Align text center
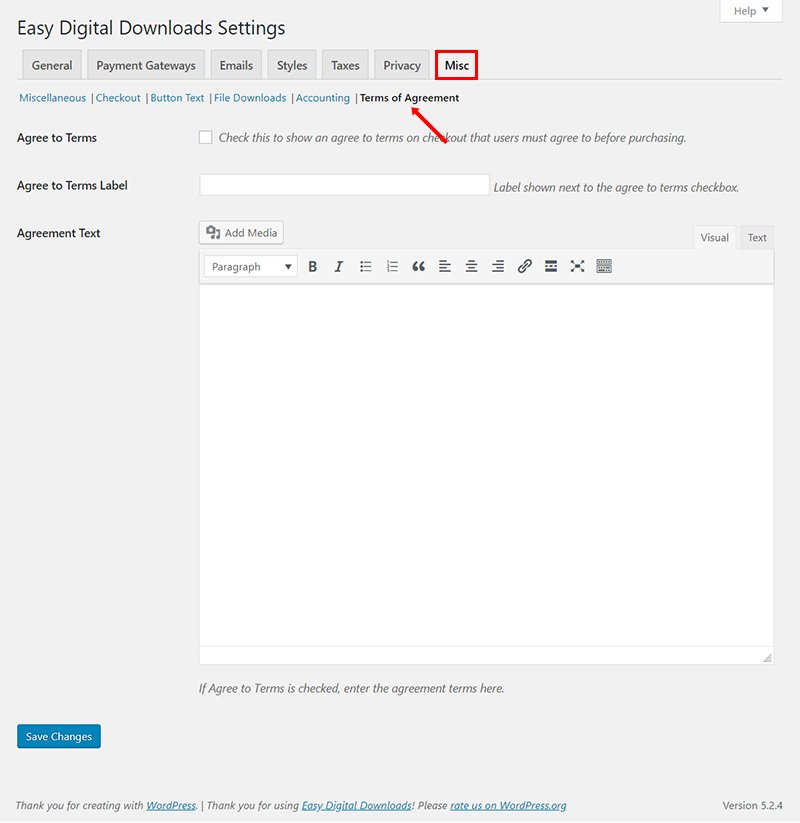The width and height of the screenshot is (800, 823). click(471, 267)
